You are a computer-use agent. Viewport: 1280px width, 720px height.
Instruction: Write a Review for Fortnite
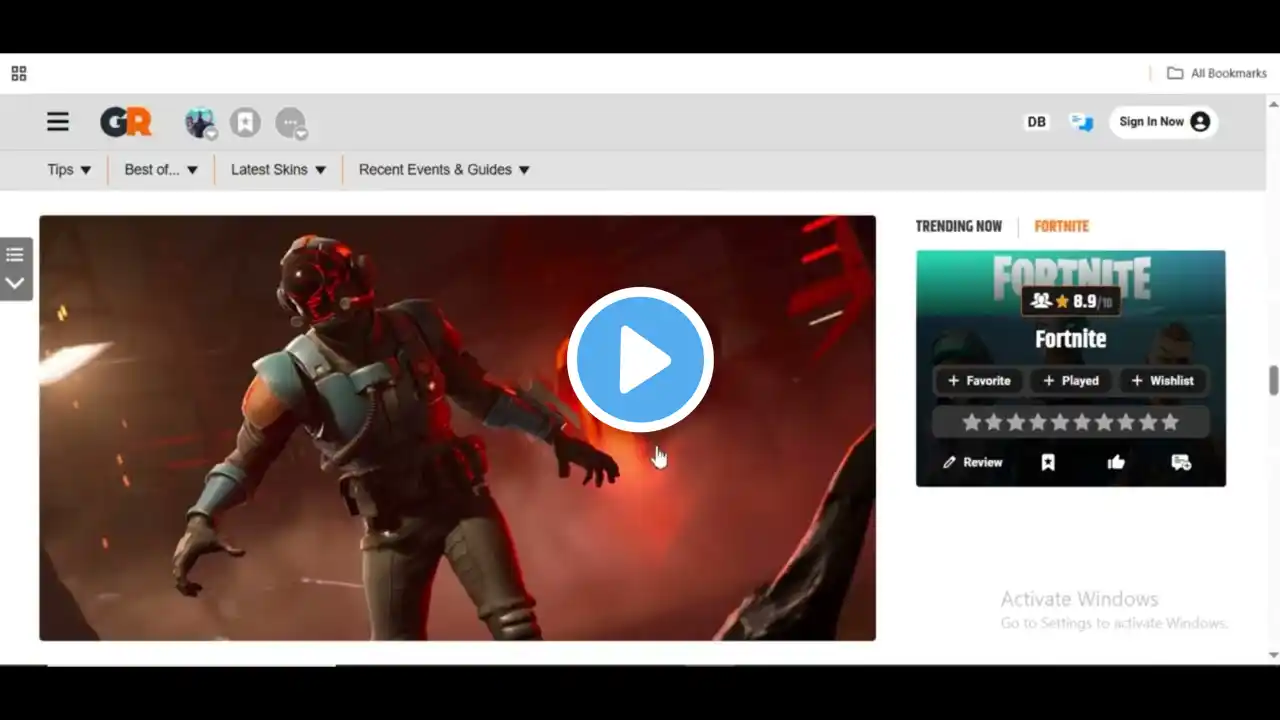click(x=973, y=462)
